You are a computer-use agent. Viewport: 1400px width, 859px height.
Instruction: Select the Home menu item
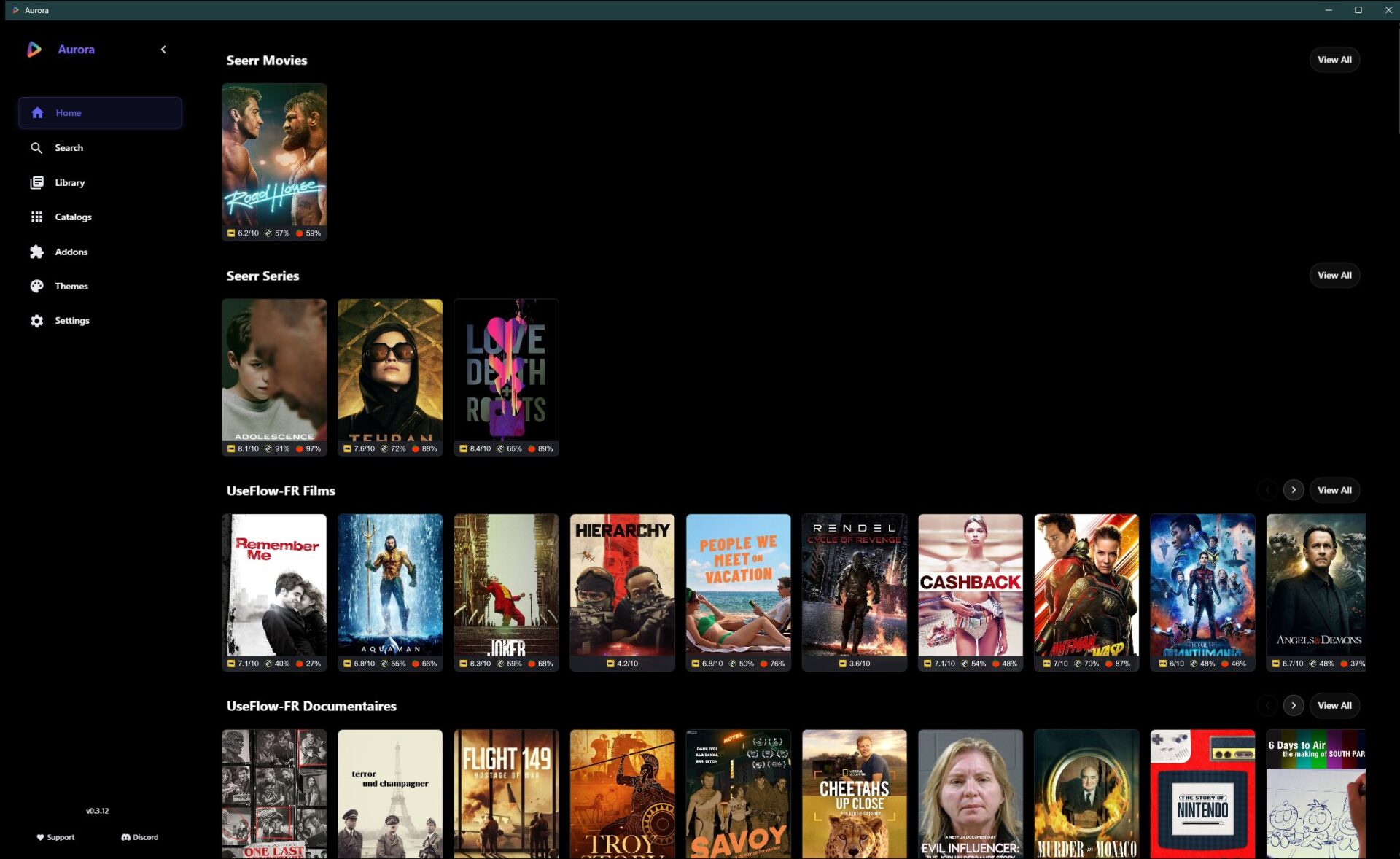click(x=100, y=113)
